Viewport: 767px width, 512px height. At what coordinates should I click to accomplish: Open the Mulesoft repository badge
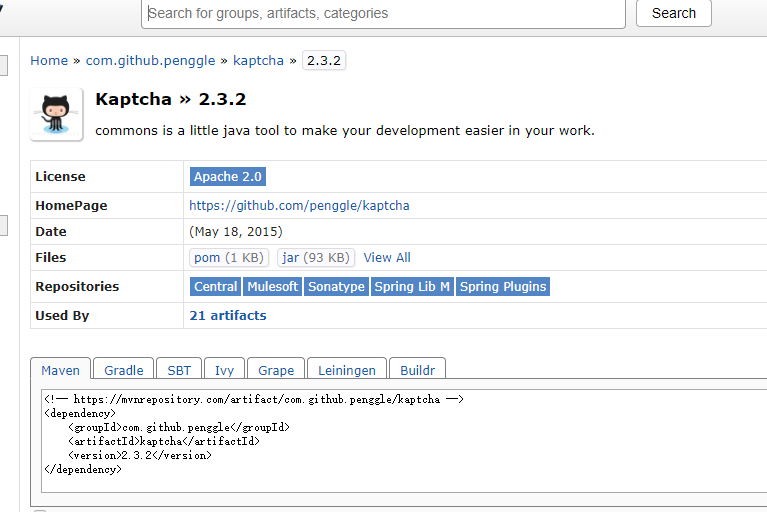[x=272, y=287]
